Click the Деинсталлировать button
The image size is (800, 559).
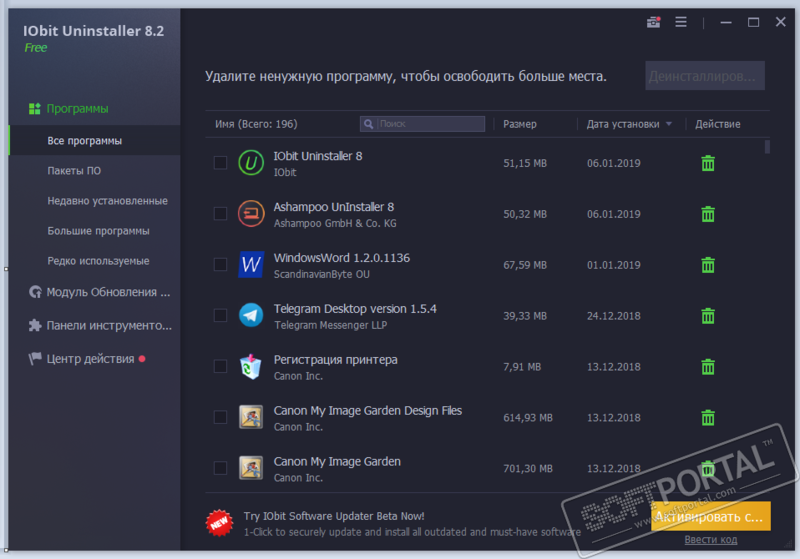[705, 76]
